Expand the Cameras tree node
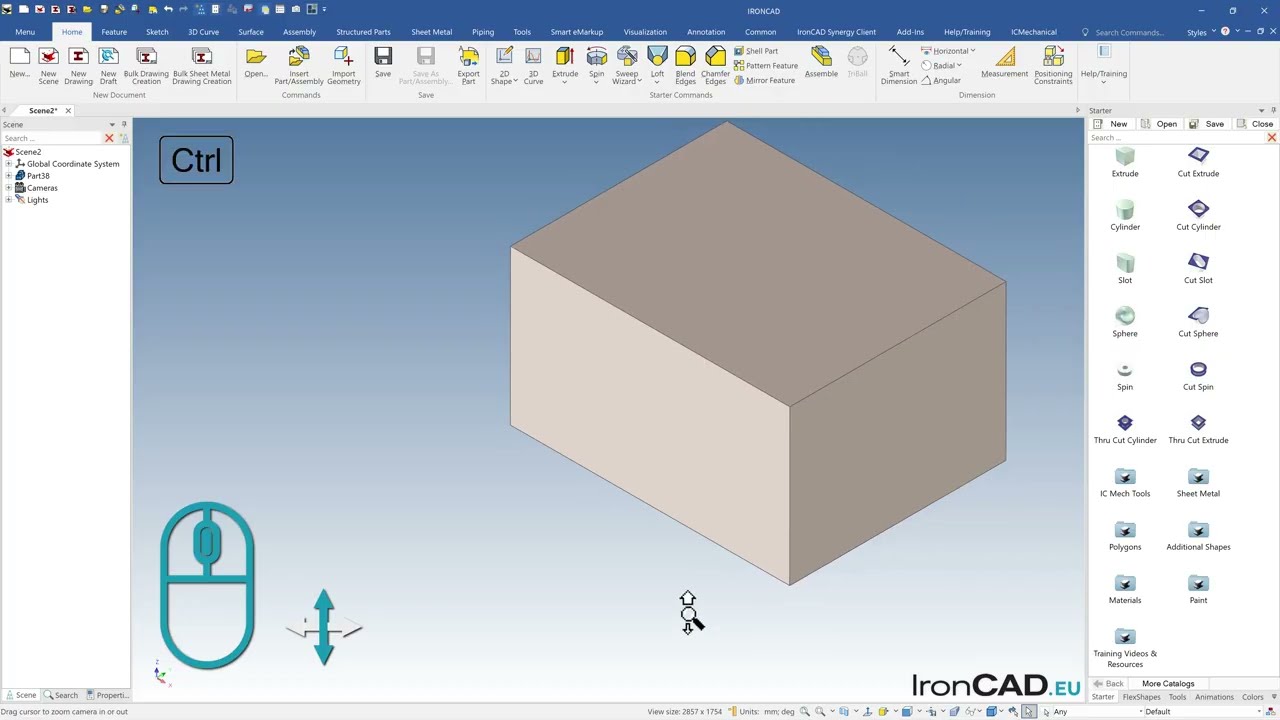The height and width of the screenshot is (720, 1280). 9,188
